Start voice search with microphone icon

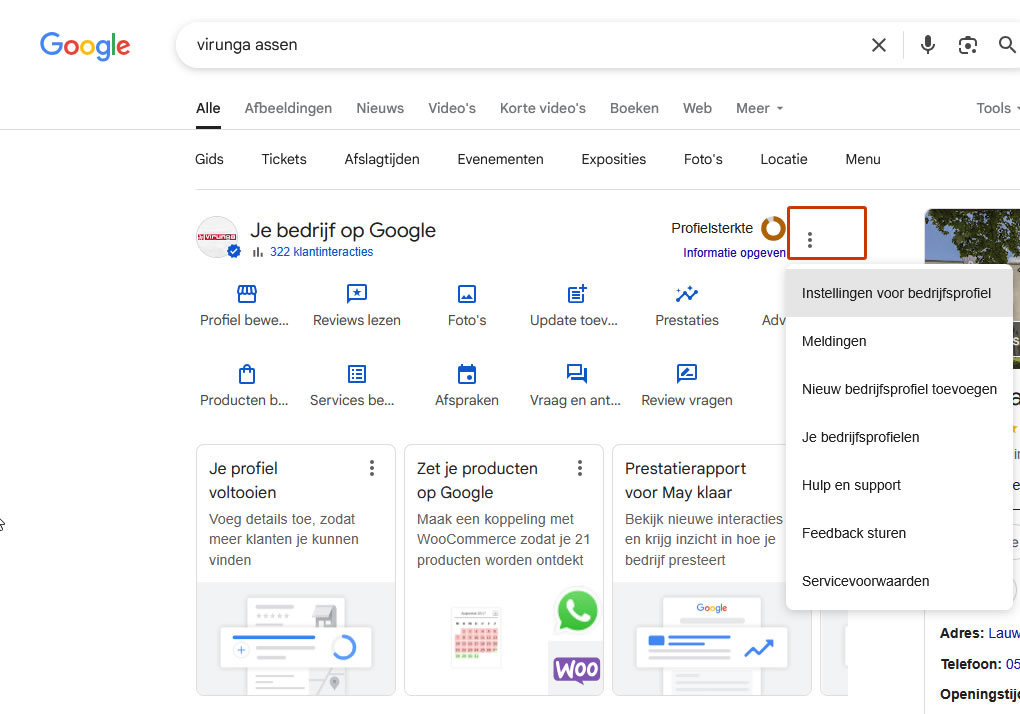[x=928, y=45]
